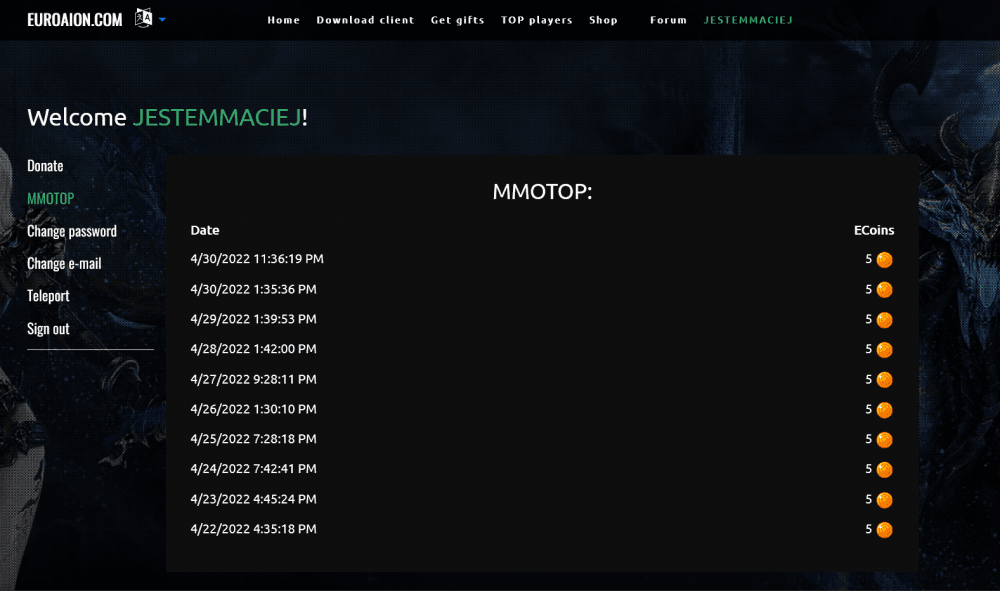Click the coin icon on 4/28/2022 row
Screen dimensions: 1000x591
pos(884,350)
